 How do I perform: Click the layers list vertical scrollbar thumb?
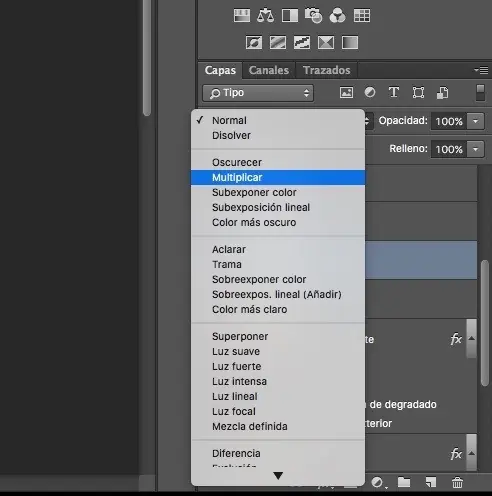(x=485, y=323)
